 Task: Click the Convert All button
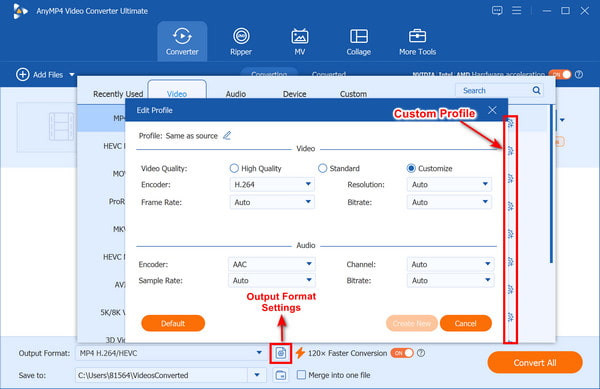click(x=535, y=363)
